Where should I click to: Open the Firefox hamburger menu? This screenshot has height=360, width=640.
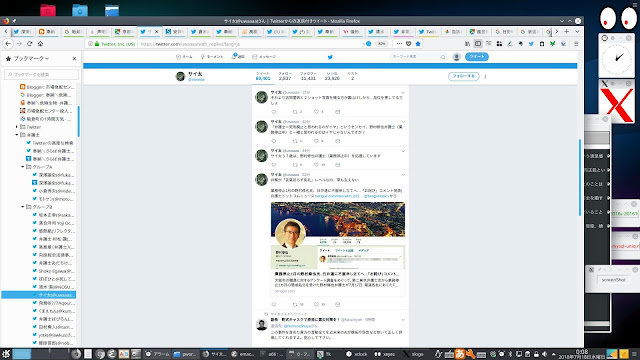pos(576,44)
